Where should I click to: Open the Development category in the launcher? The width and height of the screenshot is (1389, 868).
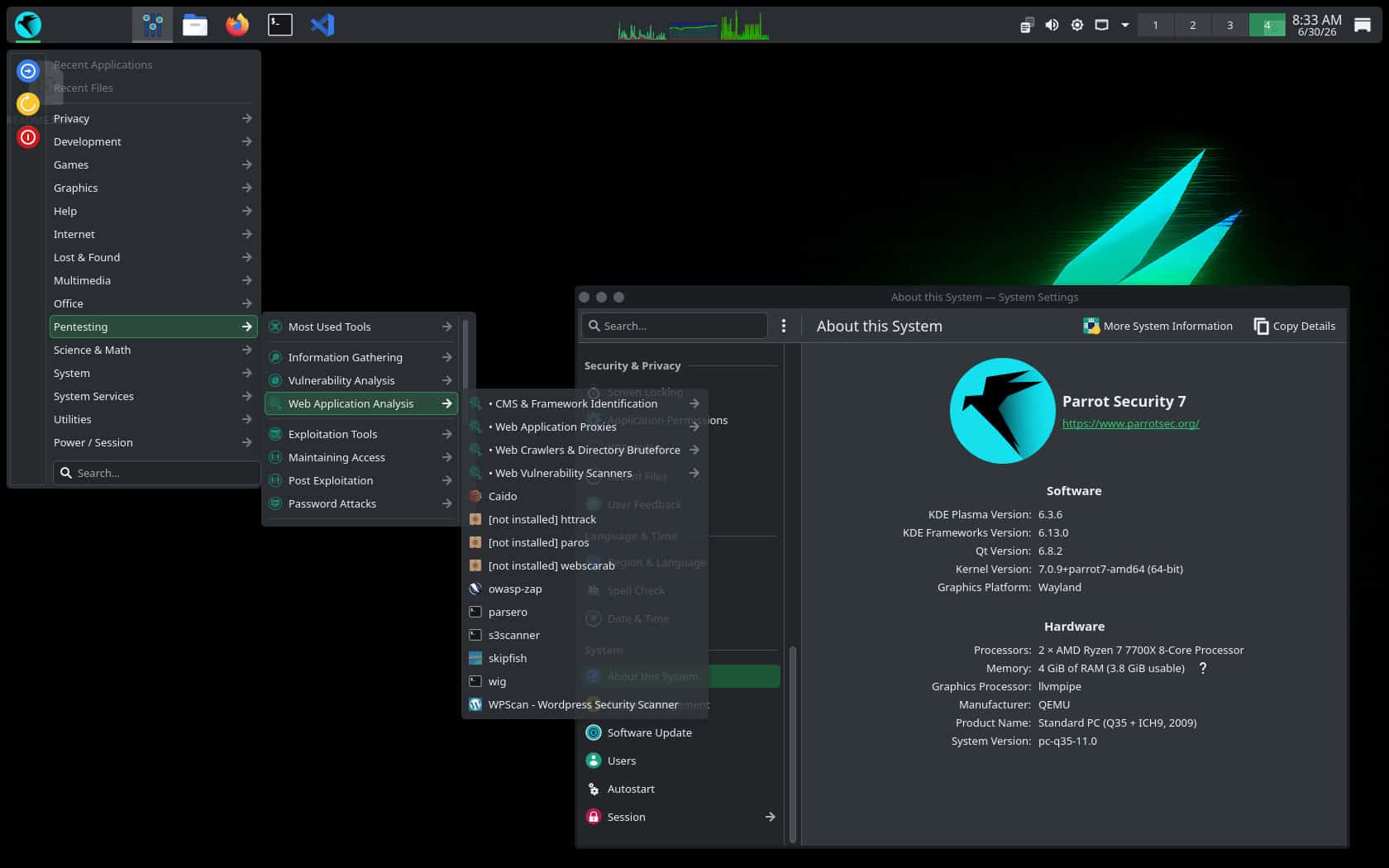click(x=153, y=141)
